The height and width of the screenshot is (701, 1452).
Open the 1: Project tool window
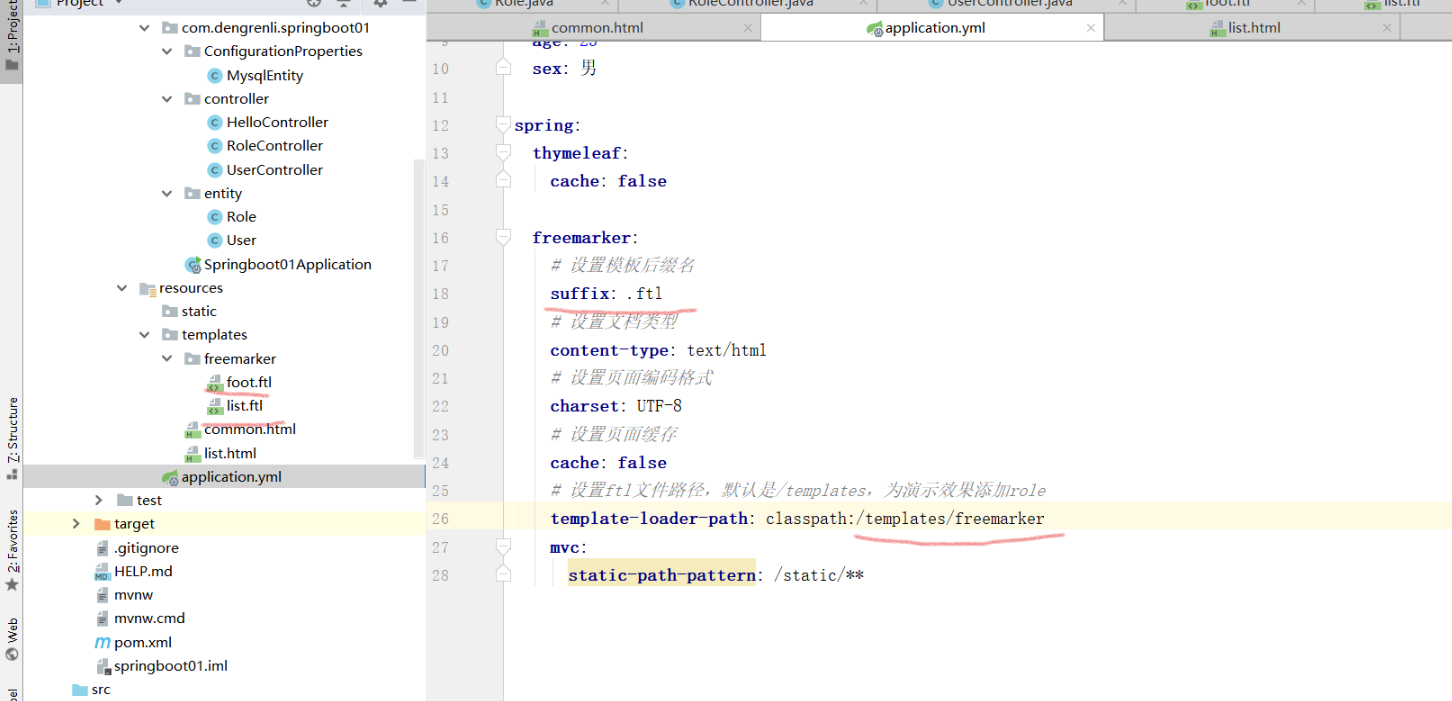click(x=12, y=38)
